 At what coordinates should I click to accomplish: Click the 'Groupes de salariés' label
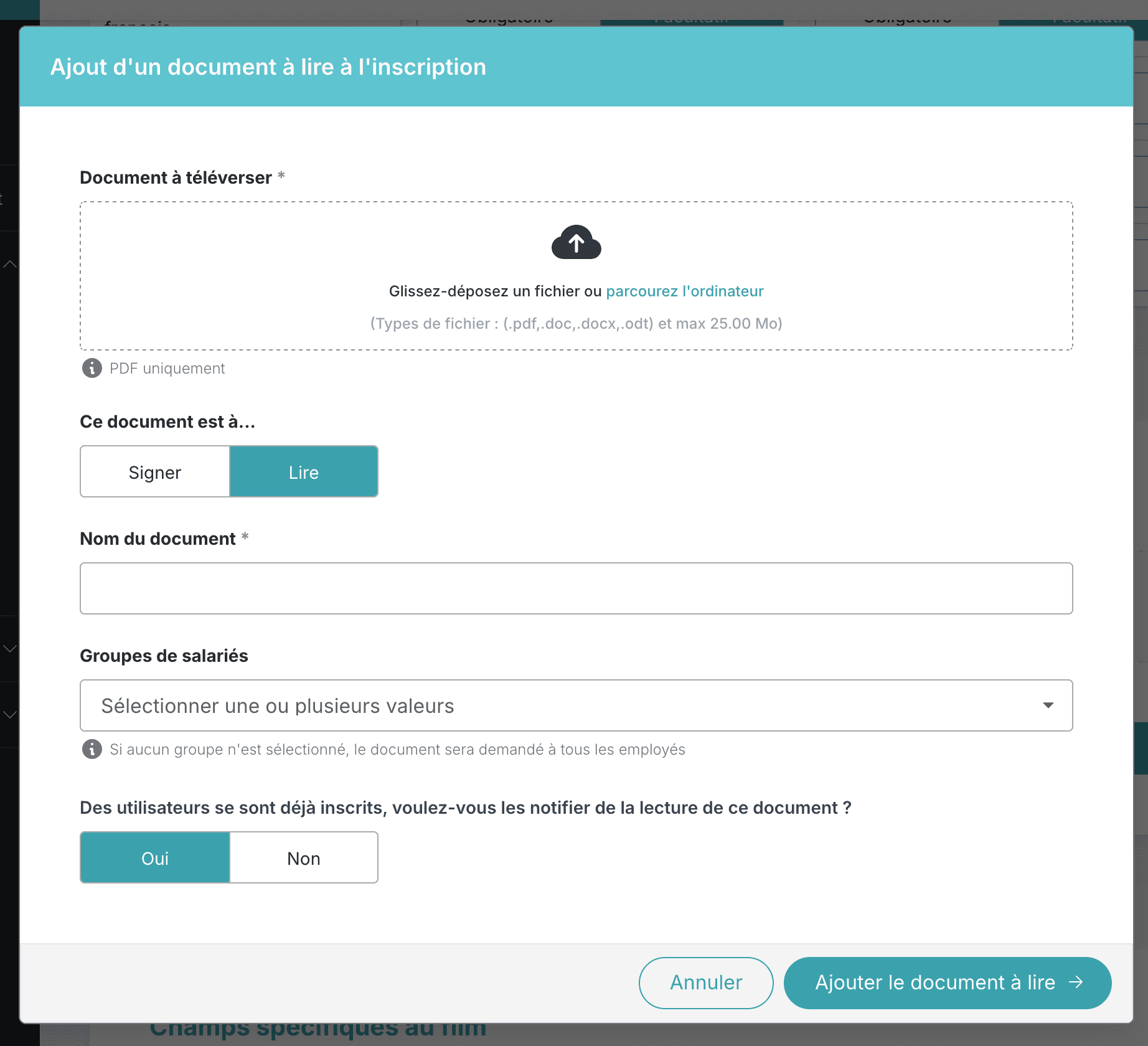coord(164,656)
